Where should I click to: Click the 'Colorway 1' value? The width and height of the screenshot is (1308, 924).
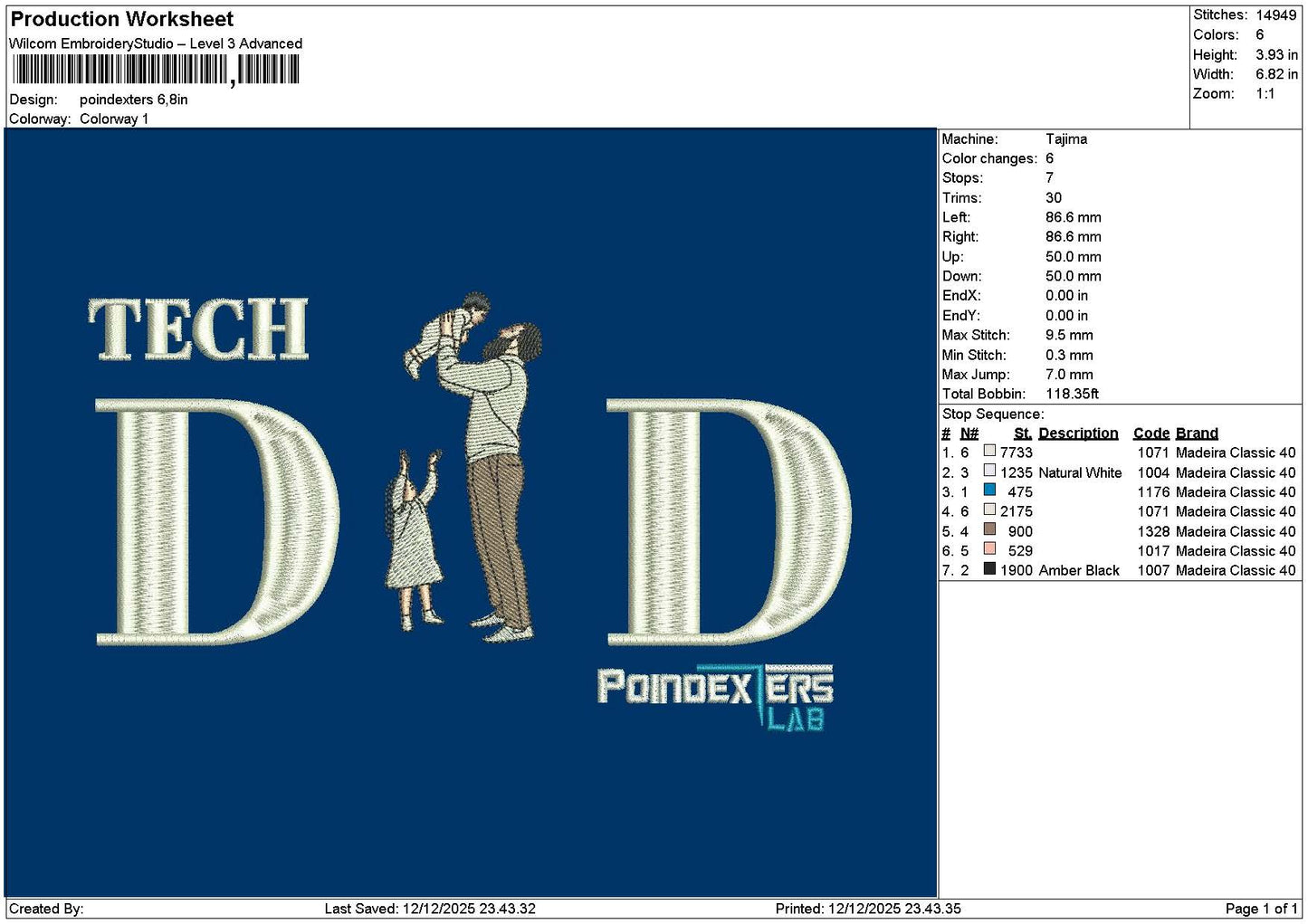[x=114, y=119]
